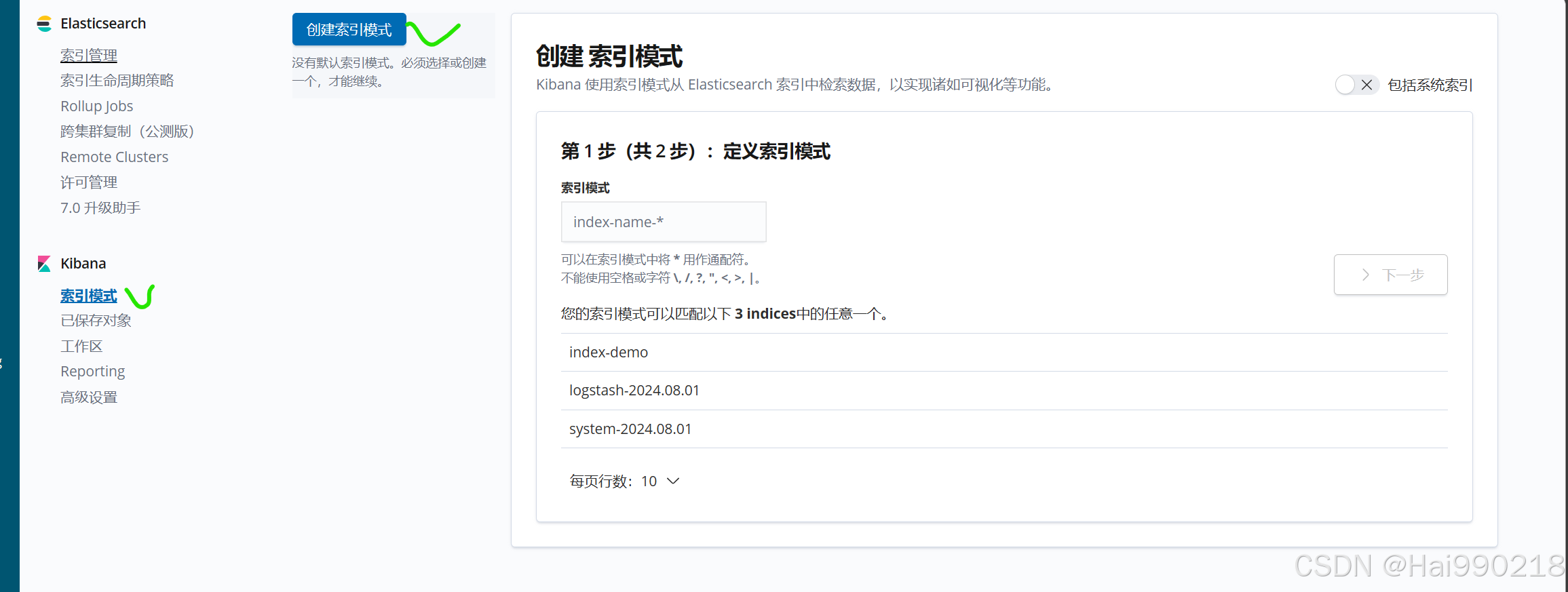The height and width of the screenshot is (592, 1568).
Task: Click the 第 1 步 定义索引模式 heading
Action: click(695, 151)
